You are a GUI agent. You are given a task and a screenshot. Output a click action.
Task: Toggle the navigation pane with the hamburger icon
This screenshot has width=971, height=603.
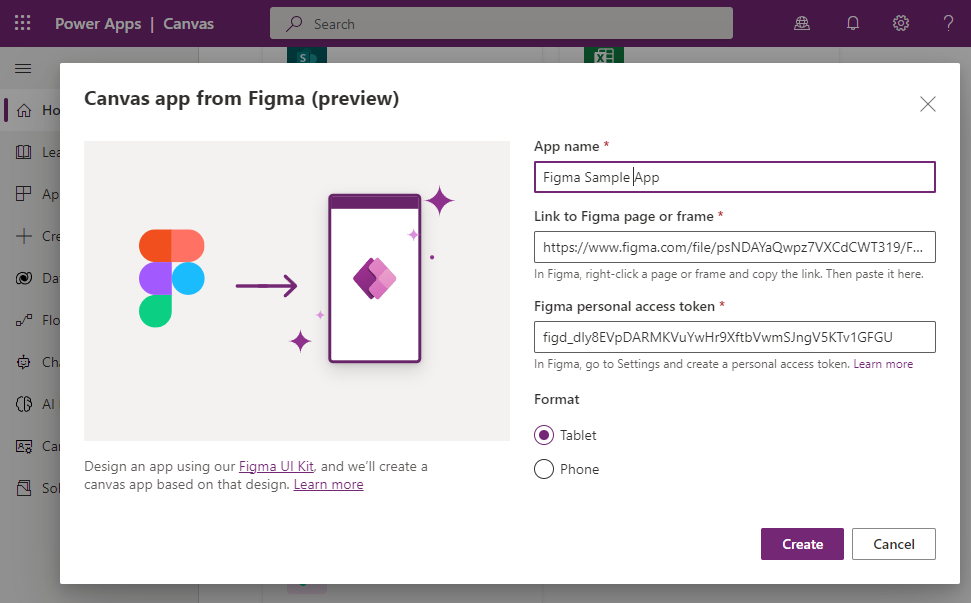(23, 69)
